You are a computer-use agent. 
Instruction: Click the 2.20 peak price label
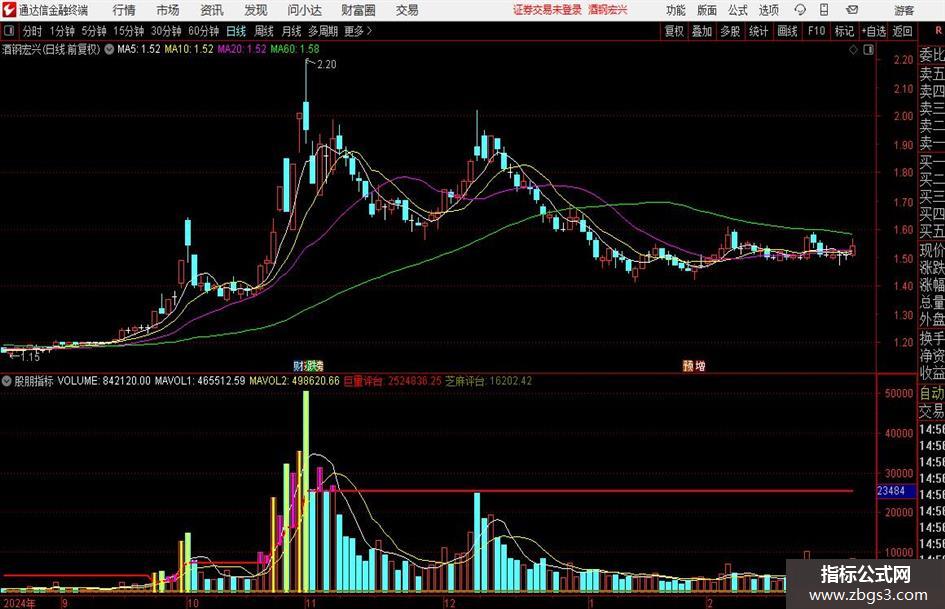(x=326, y=64)
